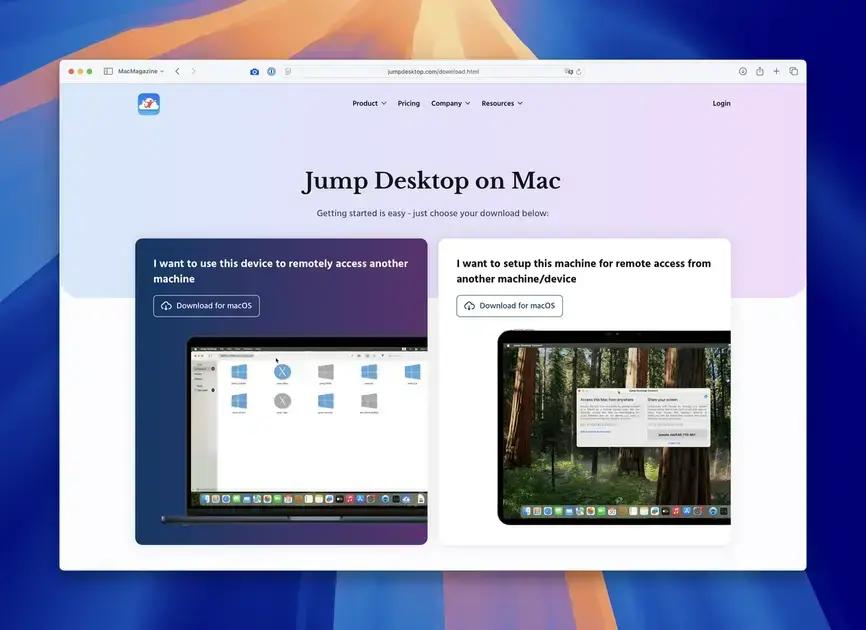The width and height of the screenshot is (866, 630).
Task: Show Safari downloads
Action: 743,71
